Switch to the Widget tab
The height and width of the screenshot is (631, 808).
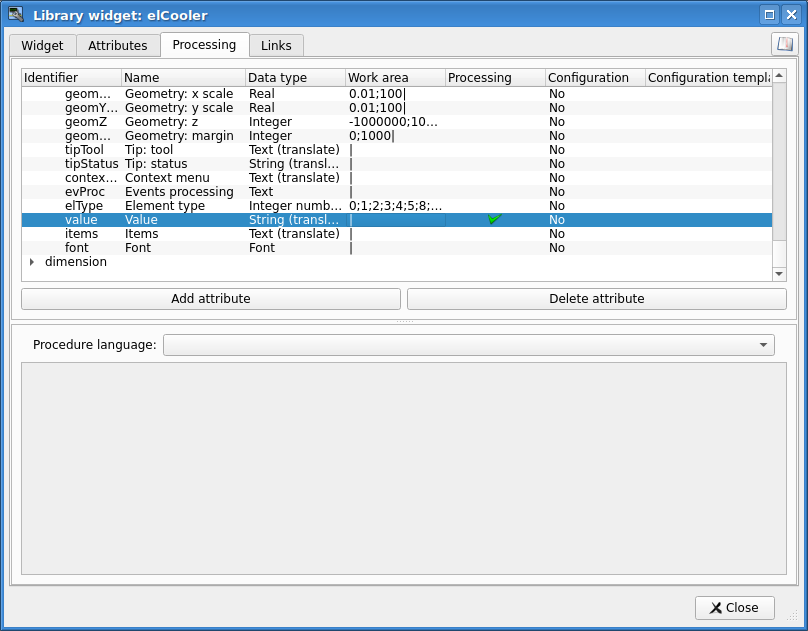pos(42,46)
